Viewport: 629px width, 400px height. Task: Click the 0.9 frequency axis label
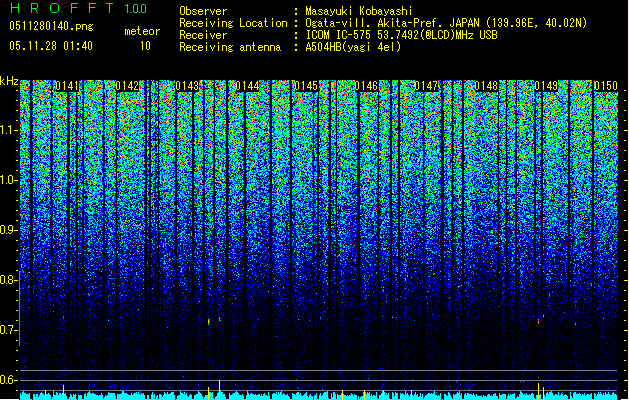coord(9,230)
